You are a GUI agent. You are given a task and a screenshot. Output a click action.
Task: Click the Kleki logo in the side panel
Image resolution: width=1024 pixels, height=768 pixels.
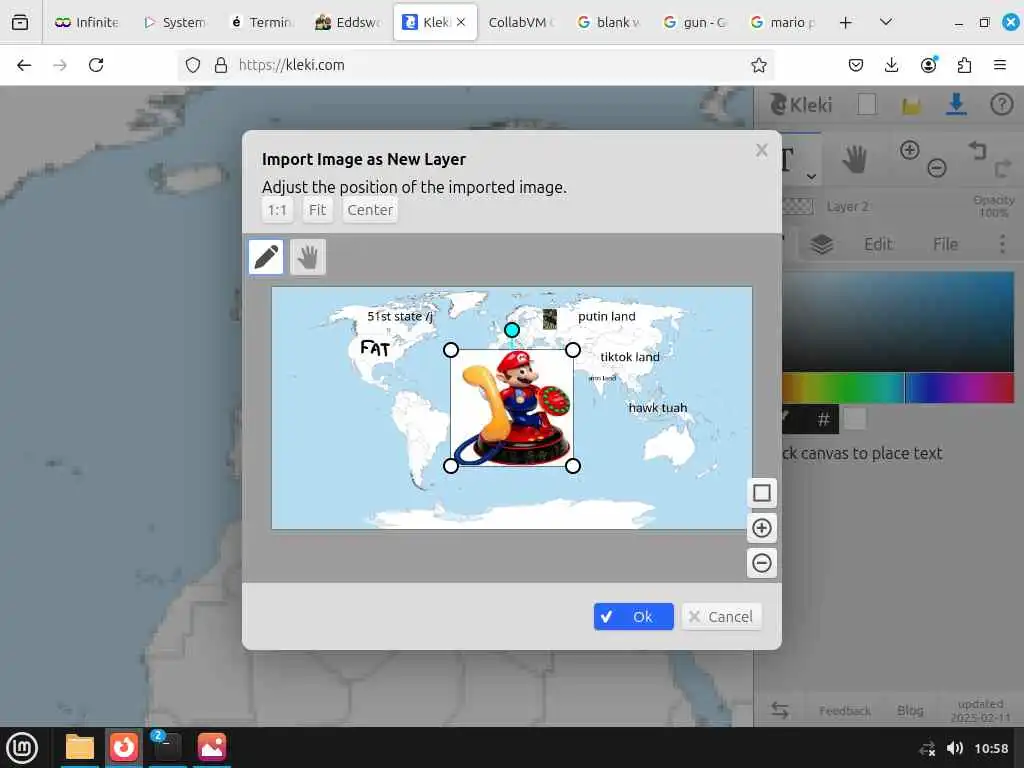click(801, 104)
